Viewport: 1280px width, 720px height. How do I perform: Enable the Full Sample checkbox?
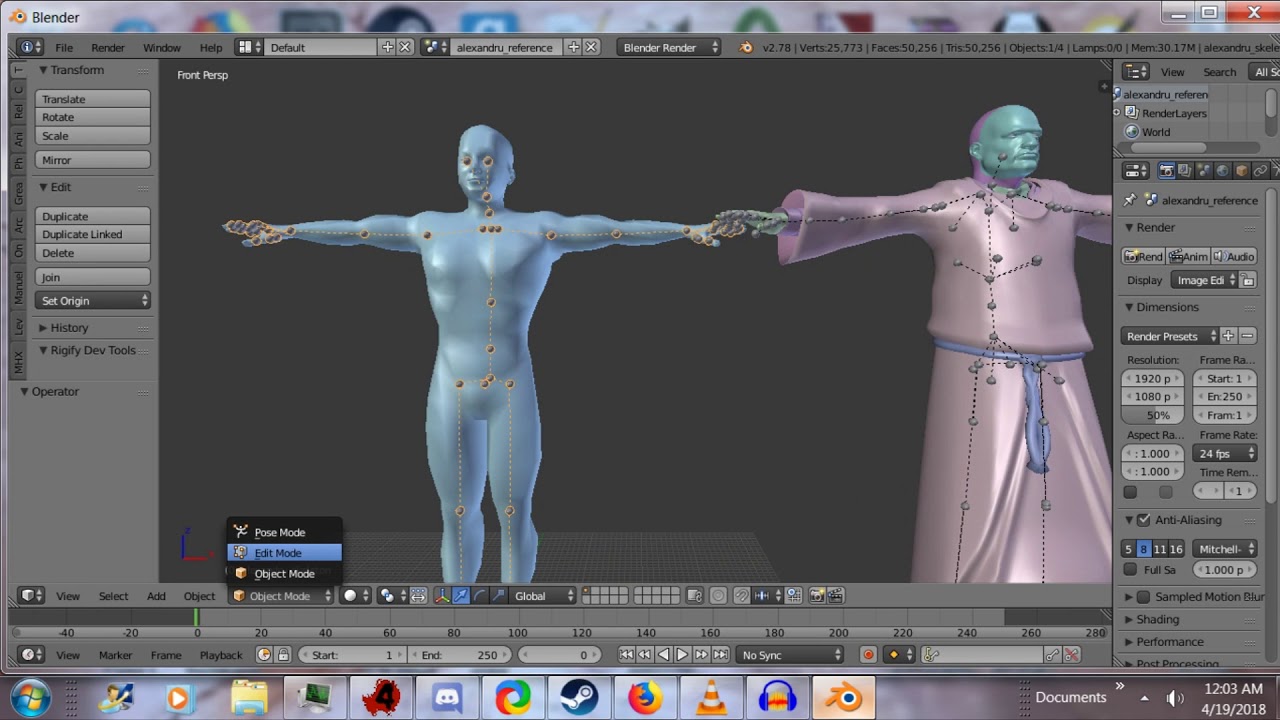tap(1130, 570)
